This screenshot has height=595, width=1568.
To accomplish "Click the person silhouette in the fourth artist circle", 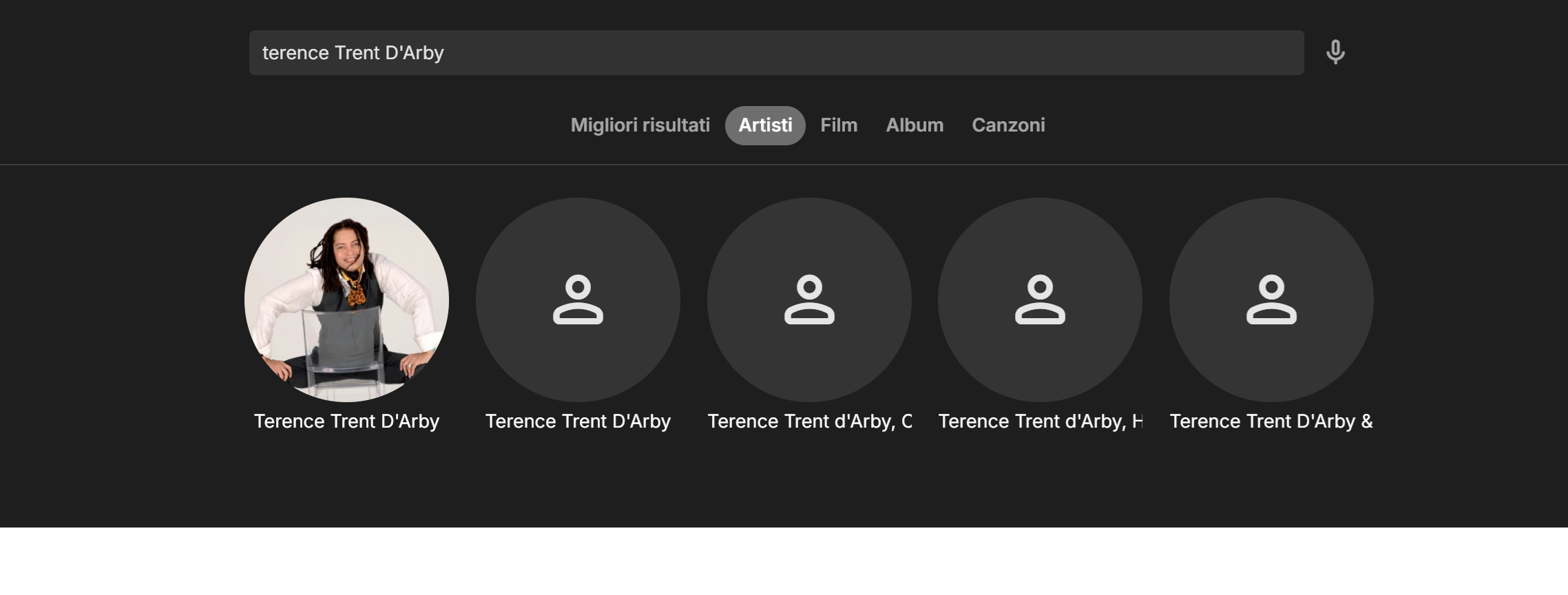I will click(1040, 300).
